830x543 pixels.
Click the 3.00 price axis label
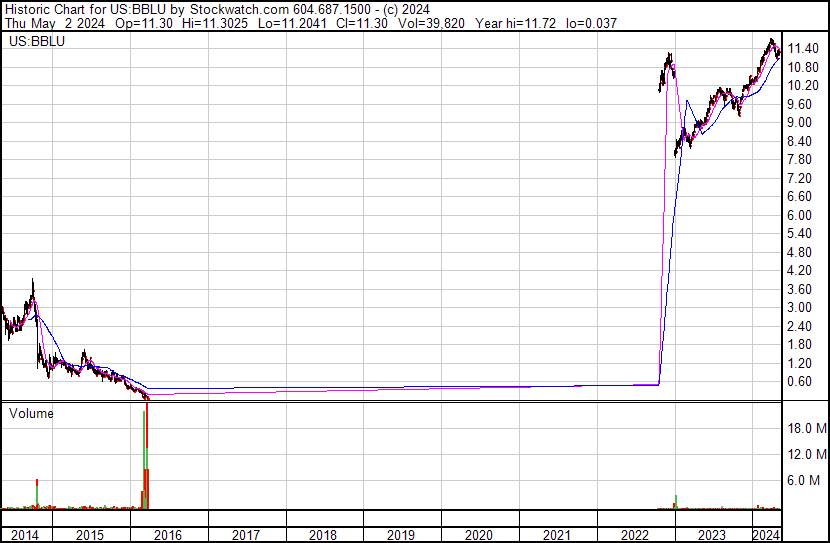coord(799,307)
